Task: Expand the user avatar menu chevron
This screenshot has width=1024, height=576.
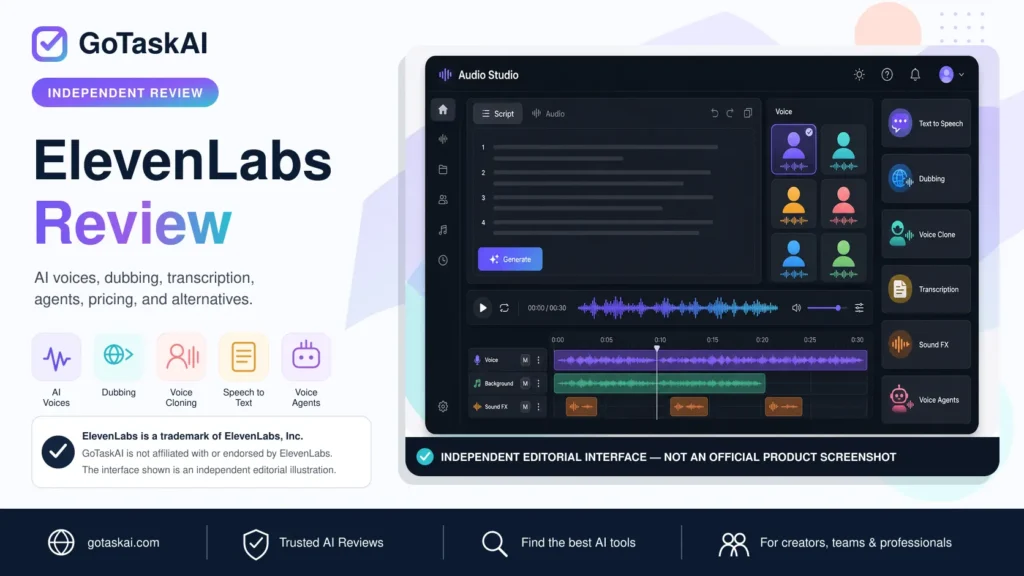Action: coord(961,74)
